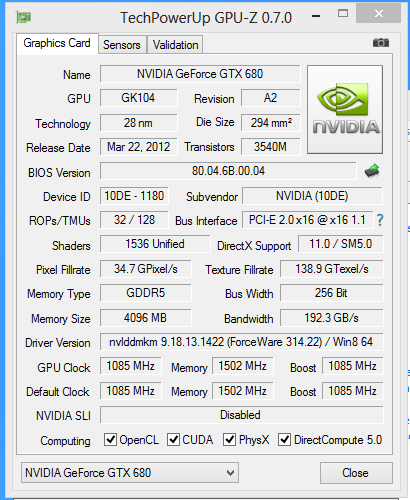Click the BIOS save chip icon
The image size is (410, 500).
[372, 171]
